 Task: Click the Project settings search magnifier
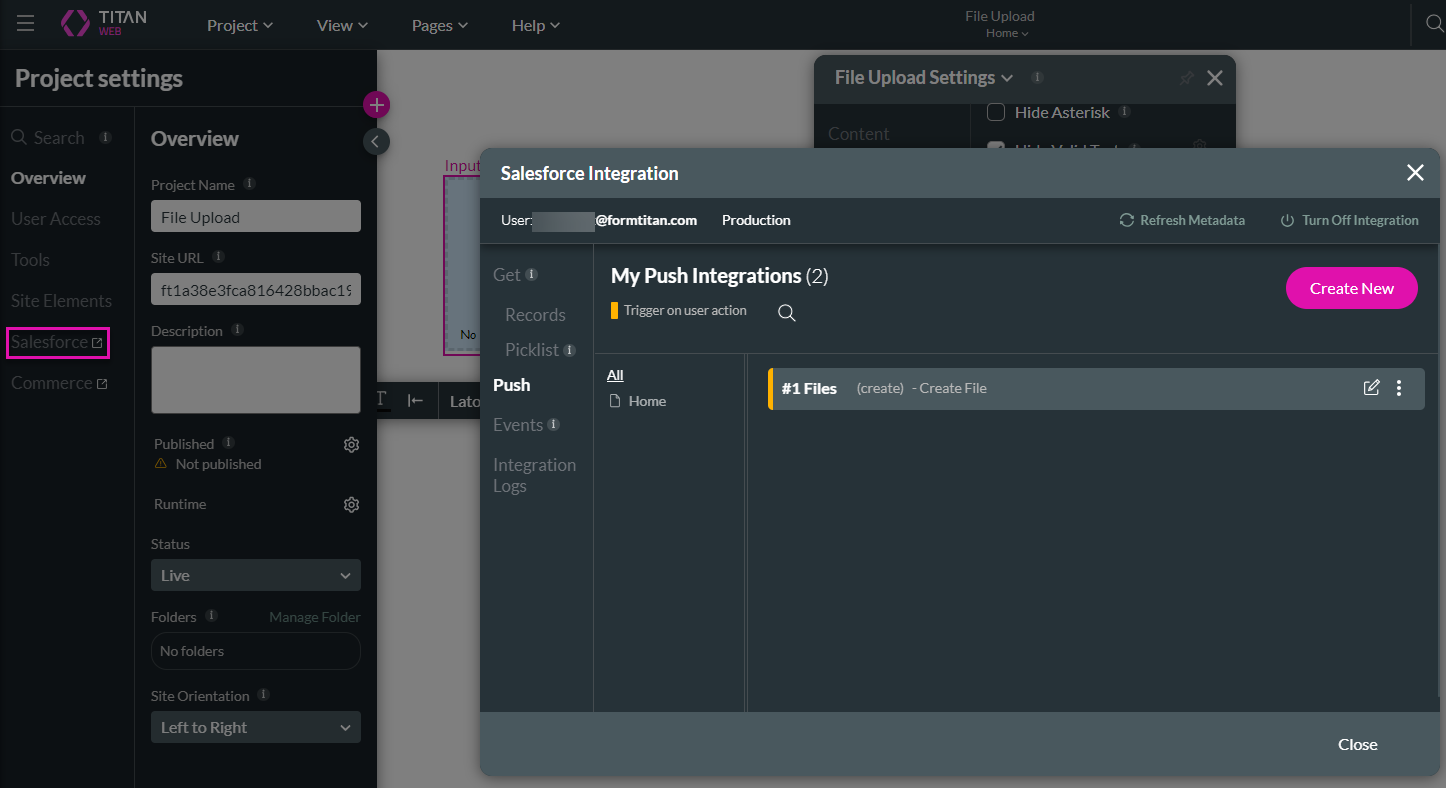pos(19,137)
